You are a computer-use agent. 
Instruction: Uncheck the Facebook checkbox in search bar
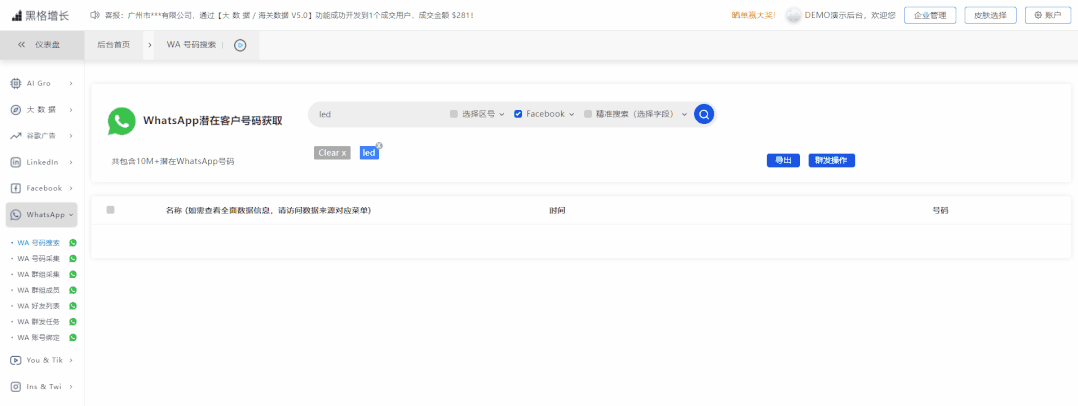(518, 115)
